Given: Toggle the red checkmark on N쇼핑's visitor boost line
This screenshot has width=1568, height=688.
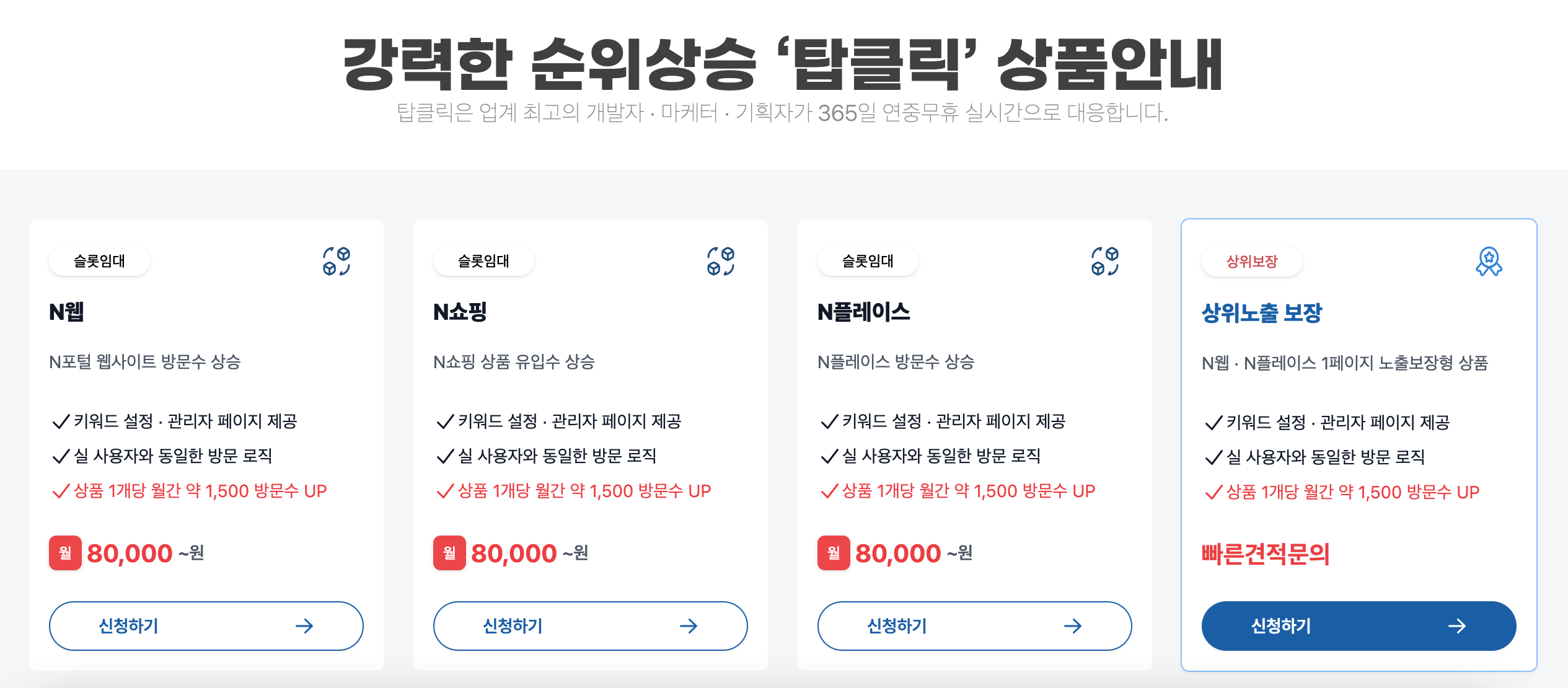Looking at the screenshot, I should point(444,490).
